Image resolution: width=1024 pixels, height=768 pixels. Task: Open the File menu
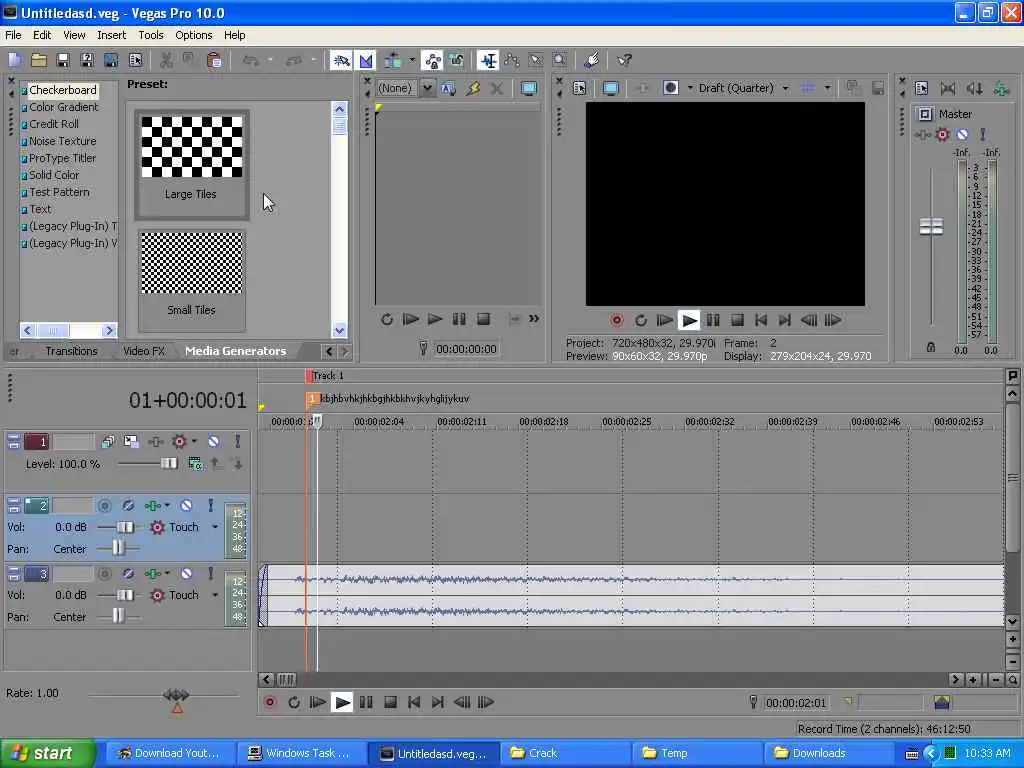[13, 35]
